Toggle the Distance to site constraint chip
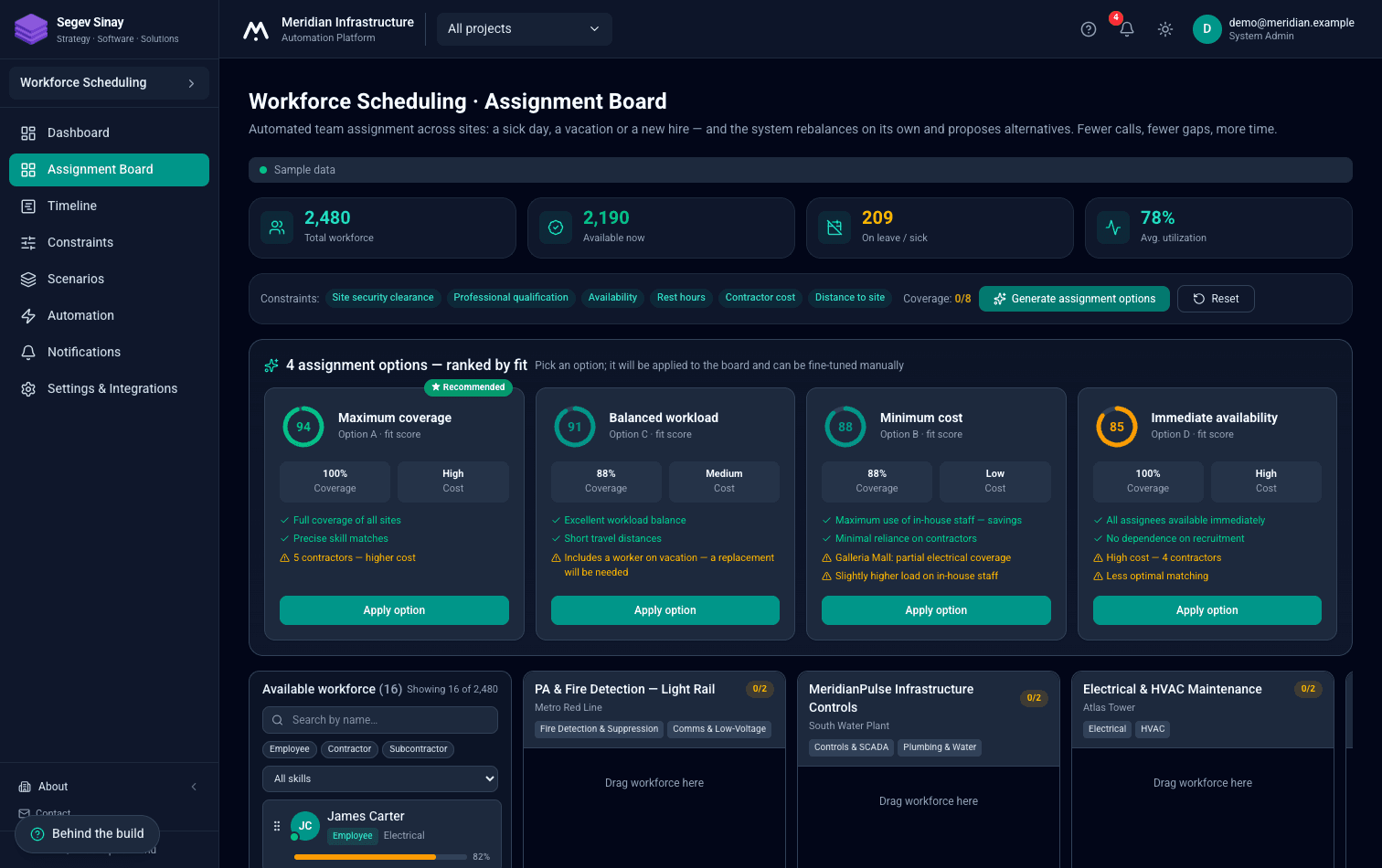 (850, 298)
